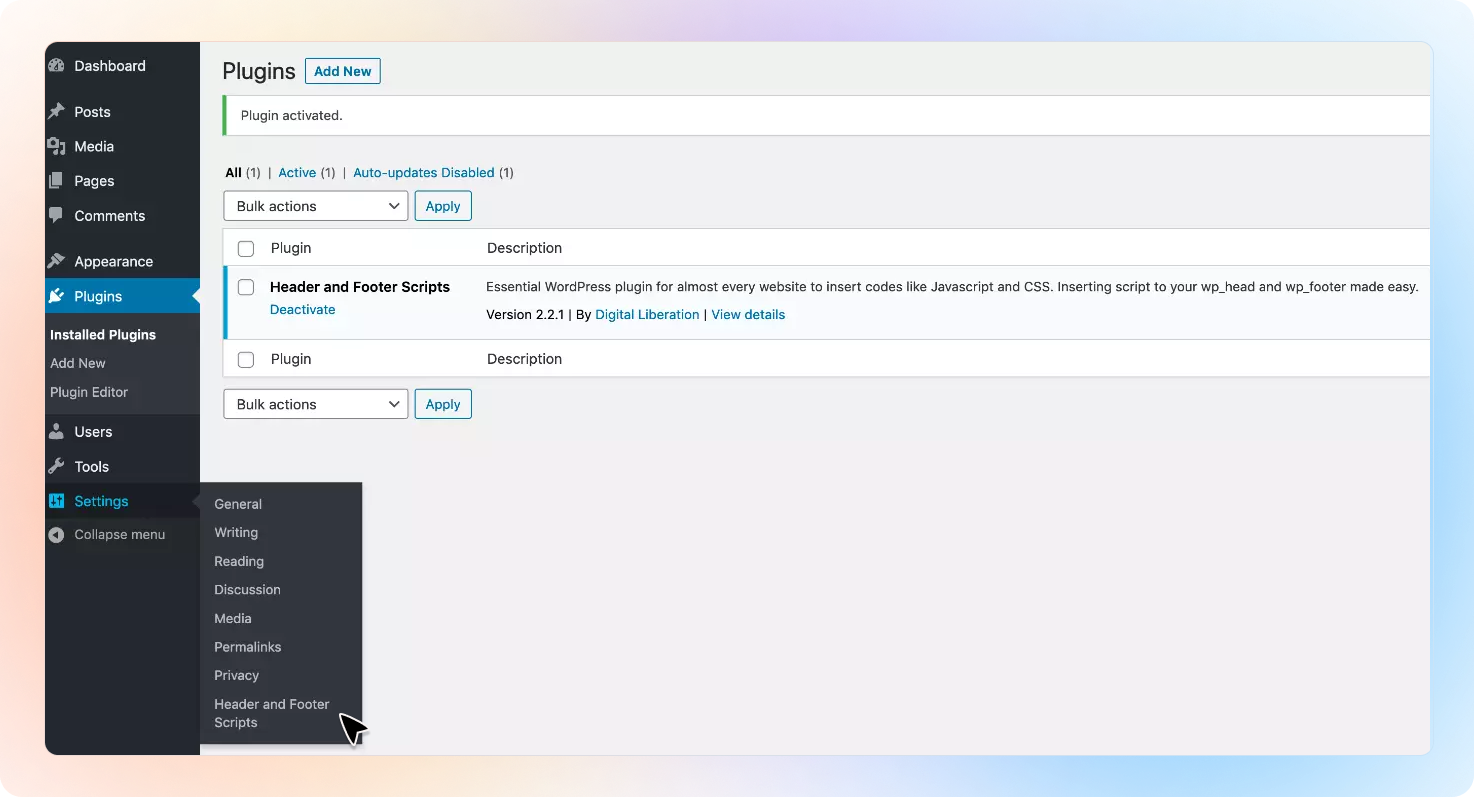Open Plugin Editor in the sidebar
Viewport: 1474px width, 797px height.
[89, 392]
